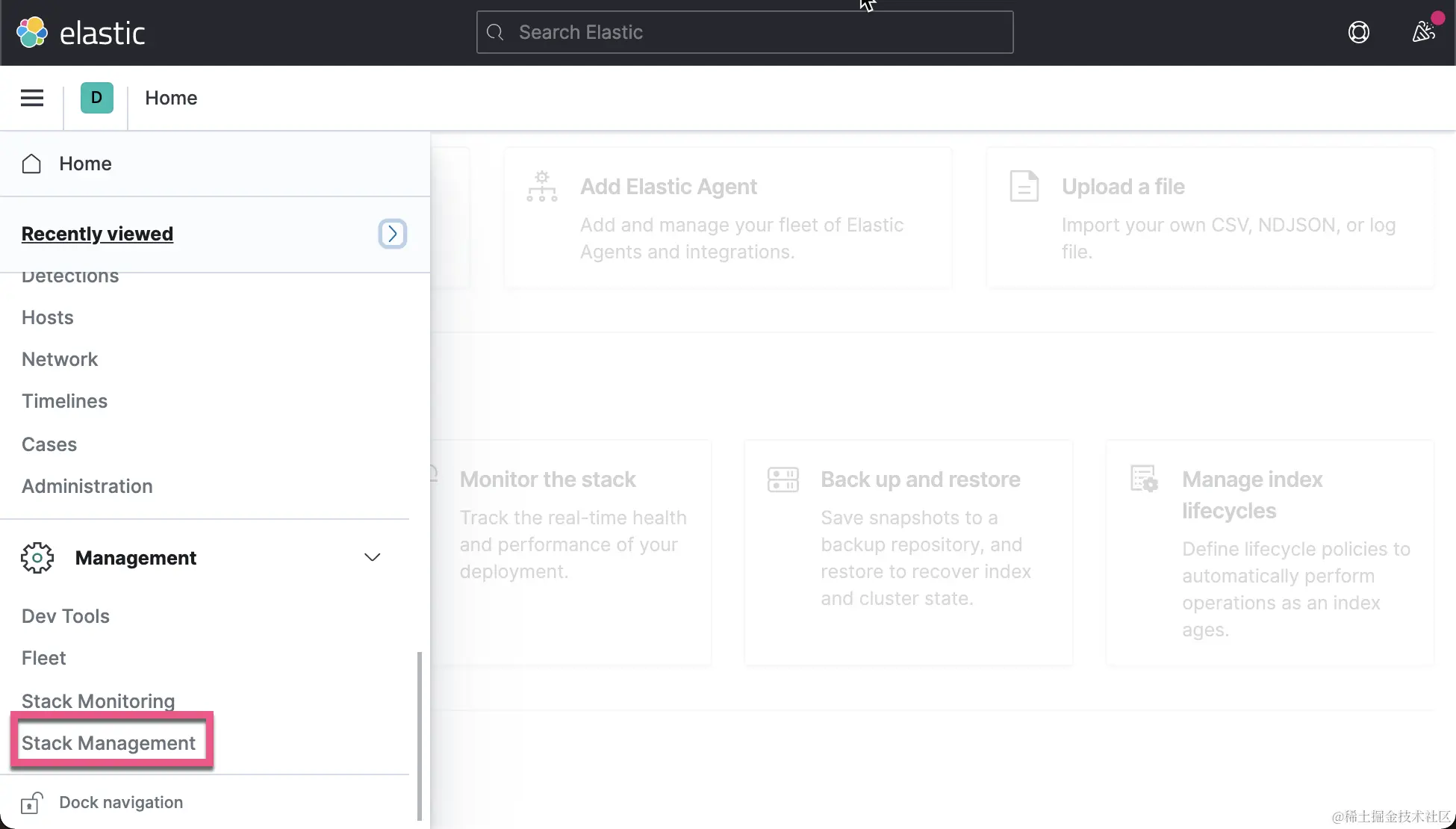Open the help lifebuoy icon
The width and height of the screenshot is (1456, 829).
(1358, 32)
